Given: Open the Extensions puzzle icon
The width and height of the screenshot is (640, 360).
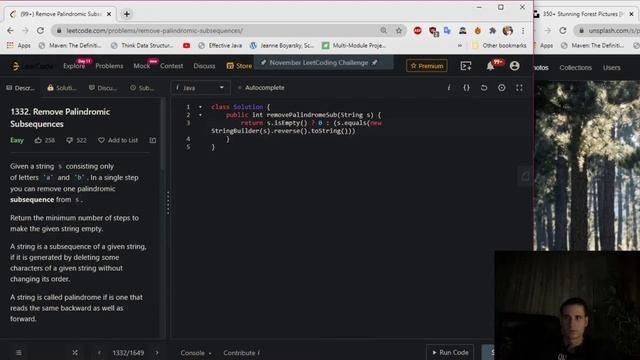Looking at the screenshot, I should tap(493, 31).
